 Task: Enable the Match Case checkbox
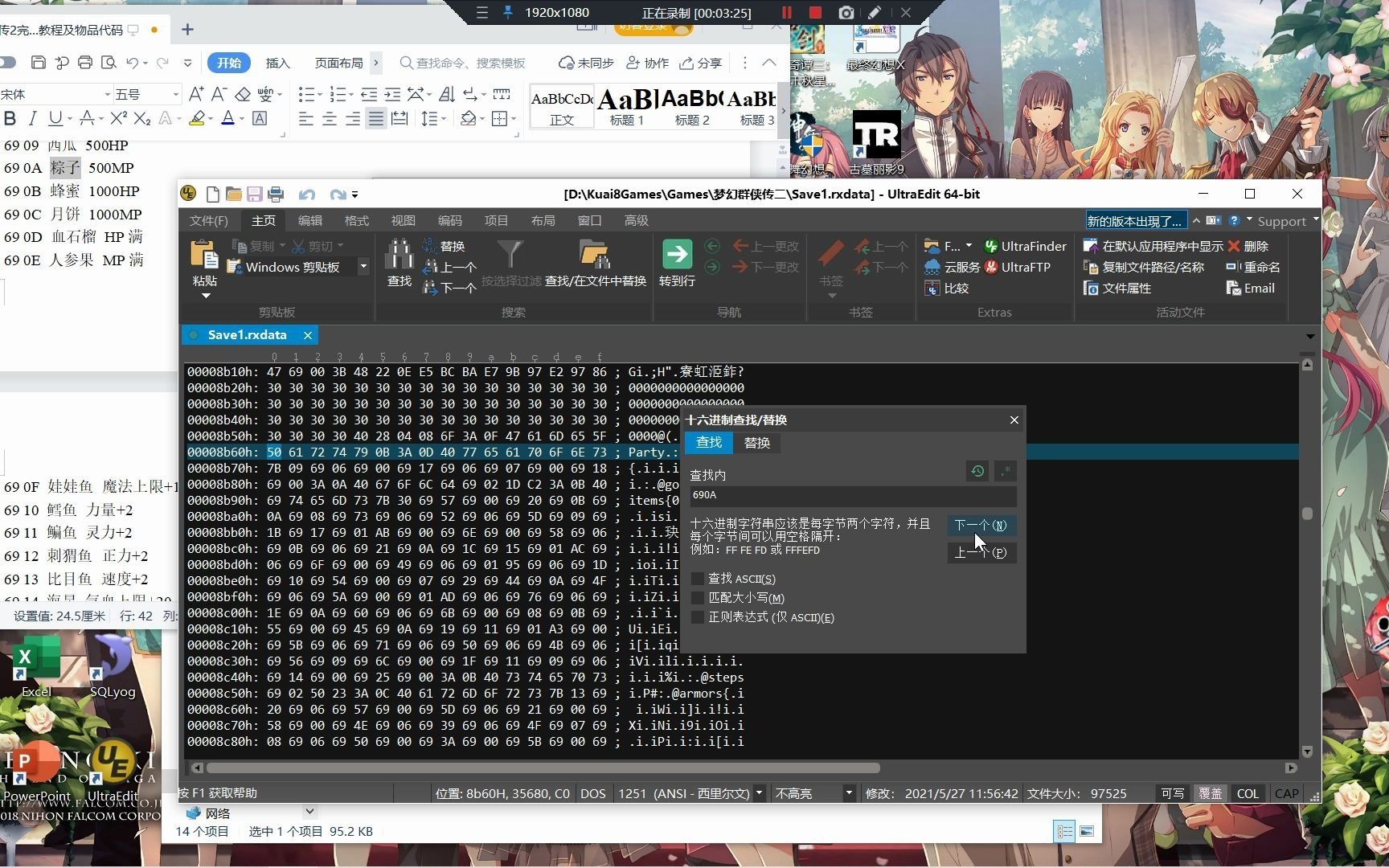point(698,598)
